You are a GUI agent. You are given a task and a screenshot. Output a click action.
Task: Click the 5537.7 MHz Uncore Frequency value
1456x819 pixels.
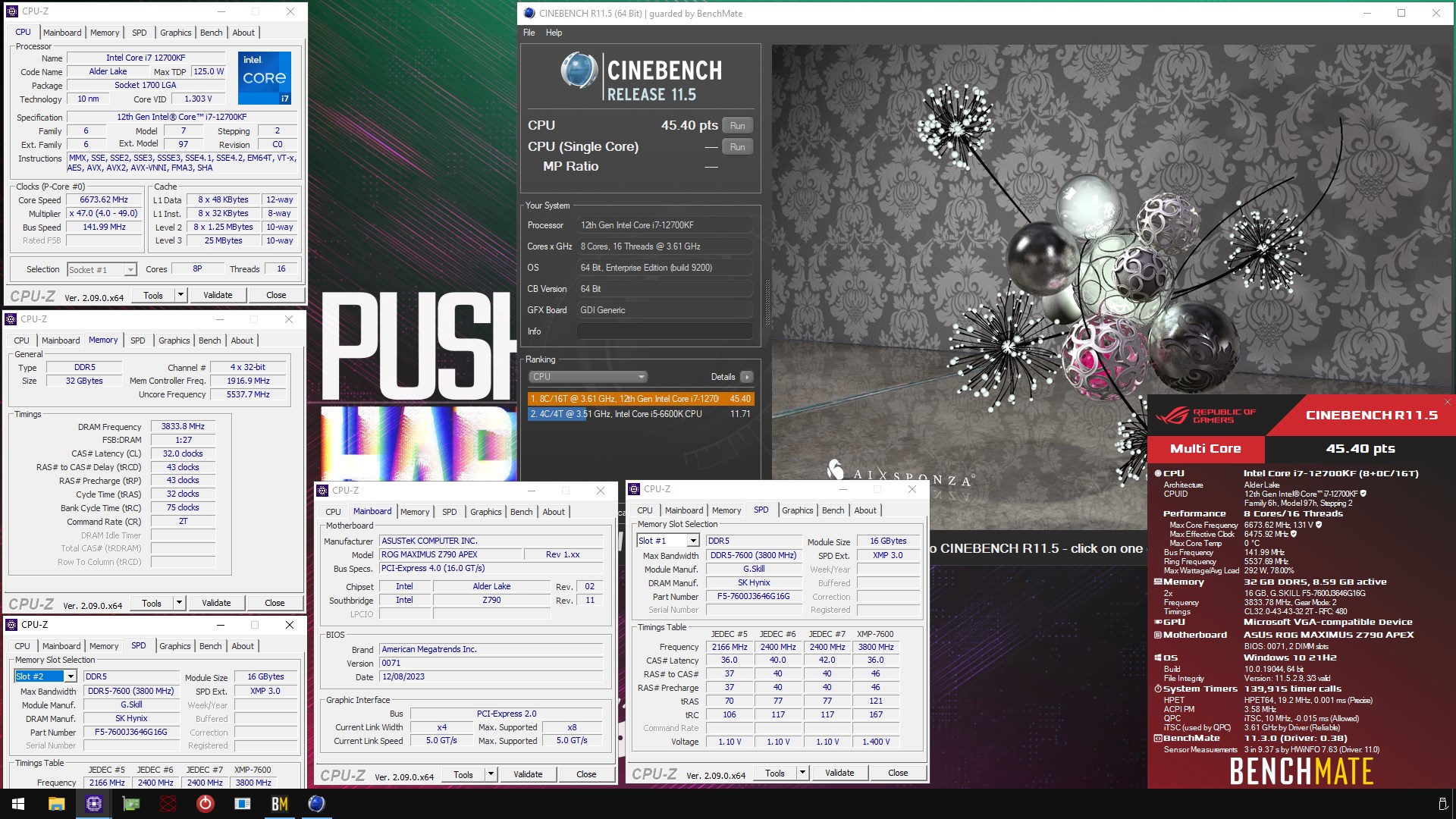[248, 394]
